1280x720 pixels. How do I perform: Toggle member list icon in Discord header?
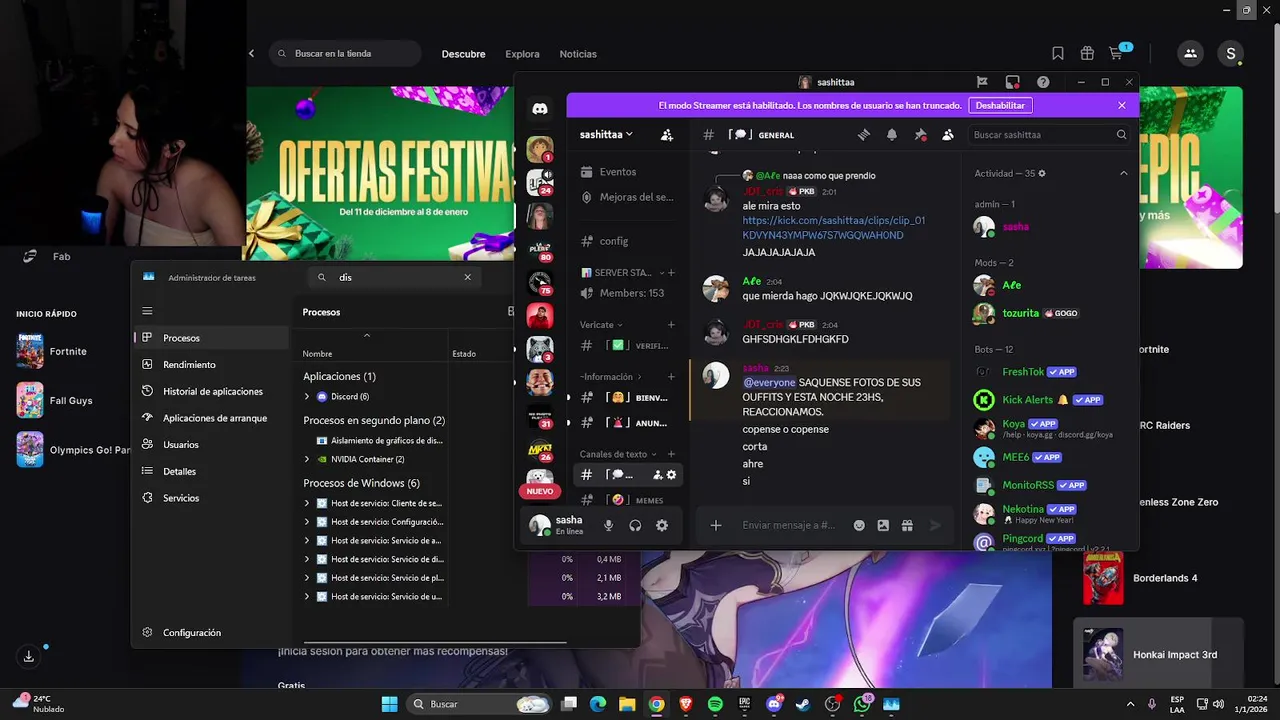coord(948,135)
